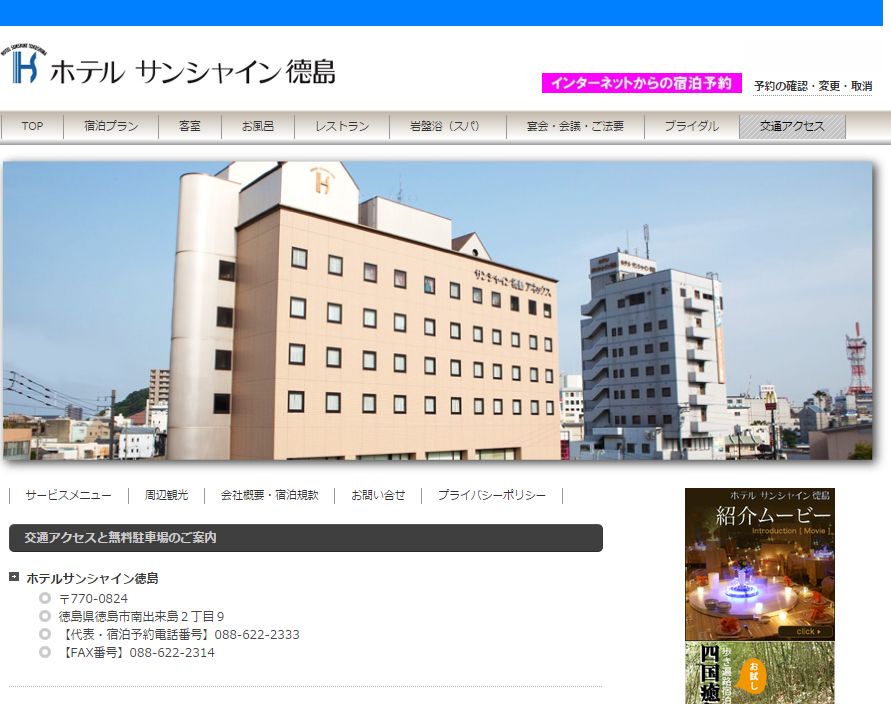Go to the ブライダル tab

click(x=691, y=127)
